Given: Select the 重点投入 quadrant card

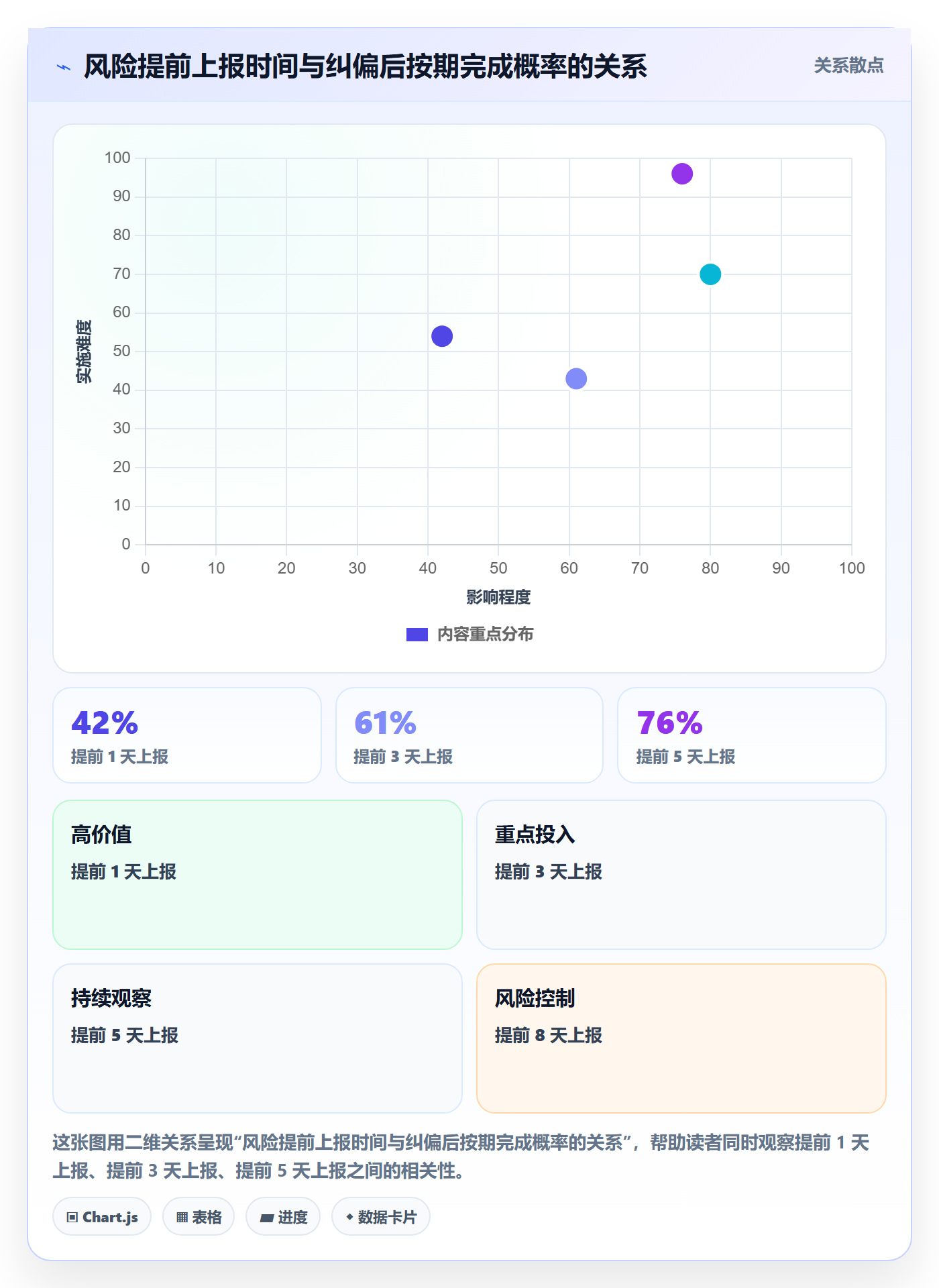Looking at the screenshot, I should pyautogui.click(x=681, y=875).
